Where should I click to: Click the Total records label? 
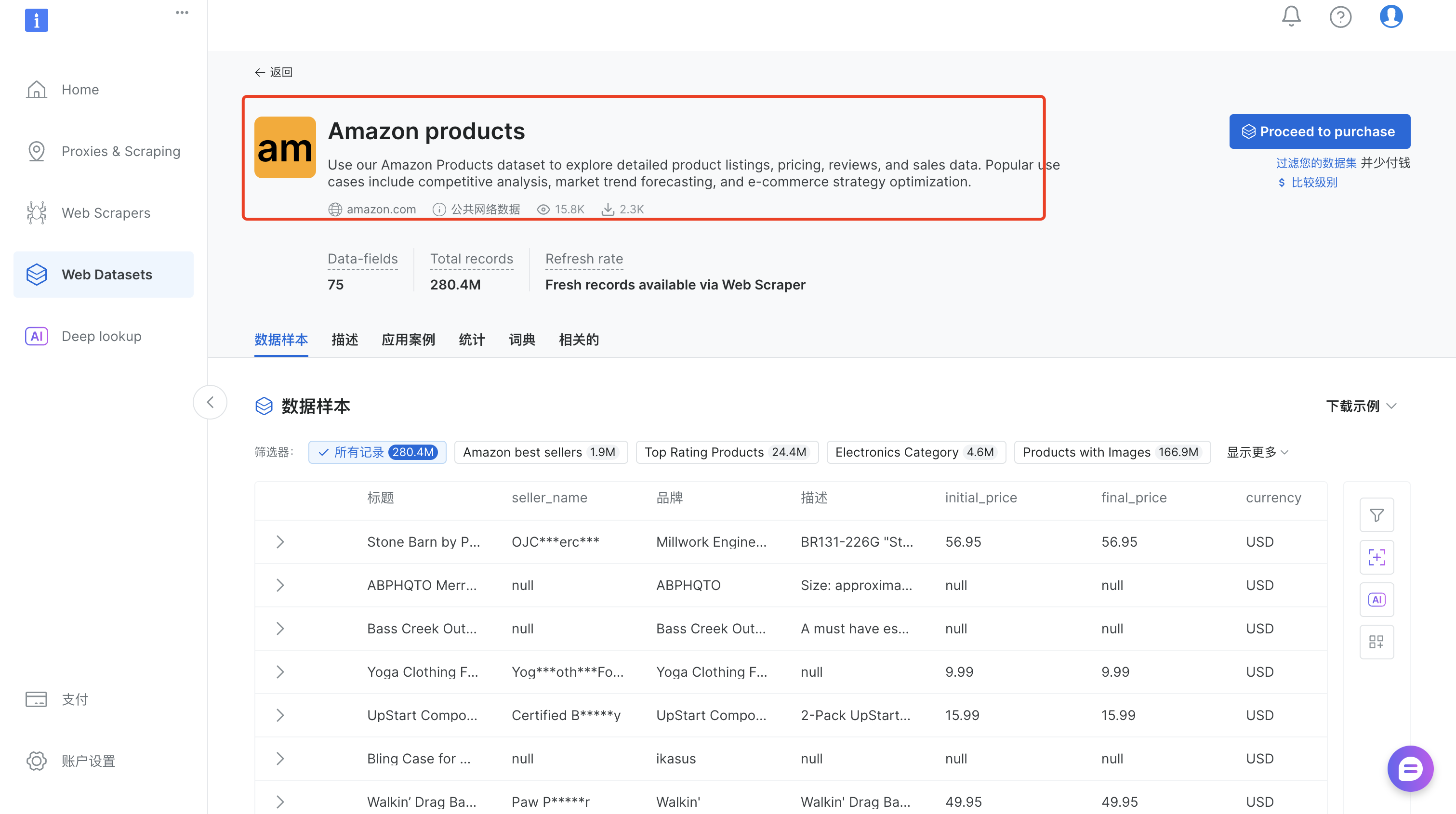point(471,259)
